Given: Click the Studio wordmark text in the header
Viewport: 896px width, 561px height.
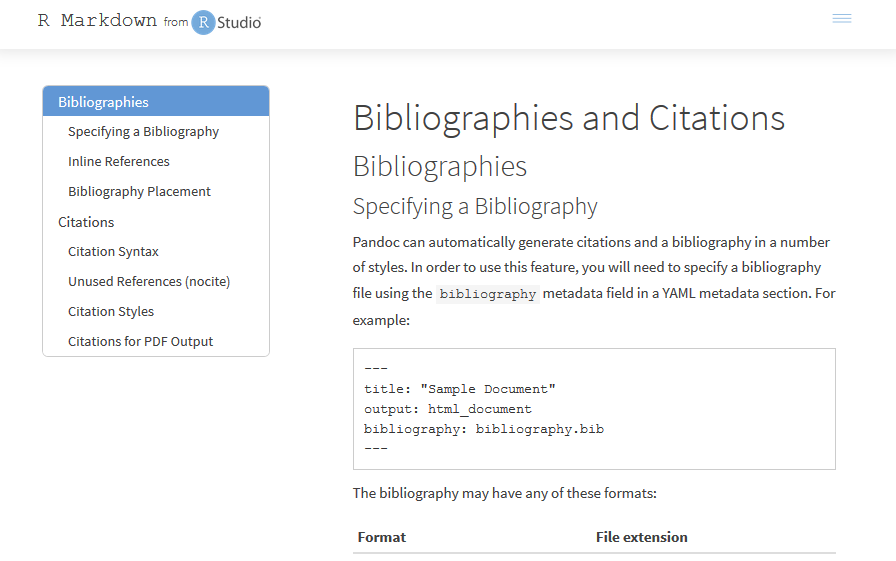Looking at the screenshot, I should pos(239,23).
